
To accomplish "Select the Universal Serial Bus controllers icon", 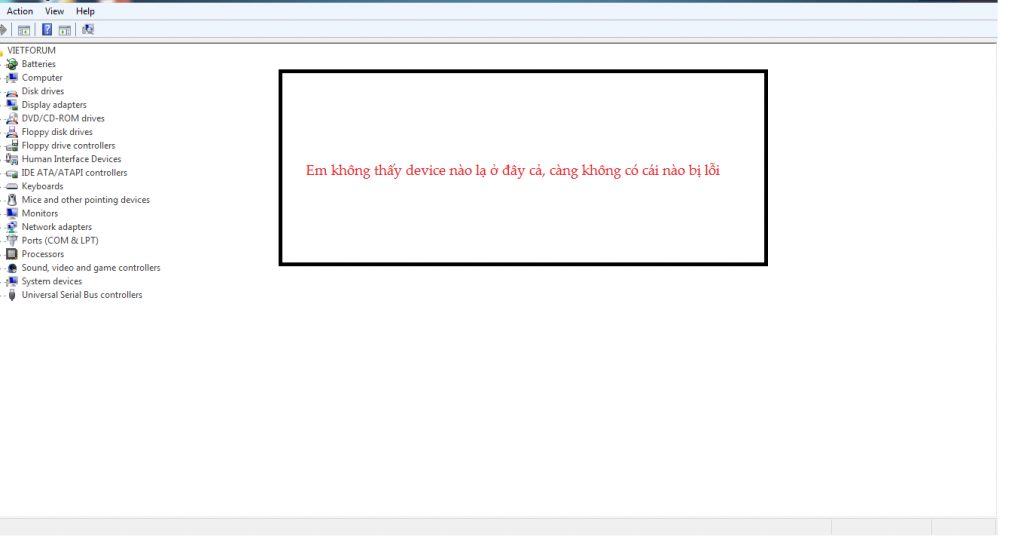I will click(x=12, y=295).
